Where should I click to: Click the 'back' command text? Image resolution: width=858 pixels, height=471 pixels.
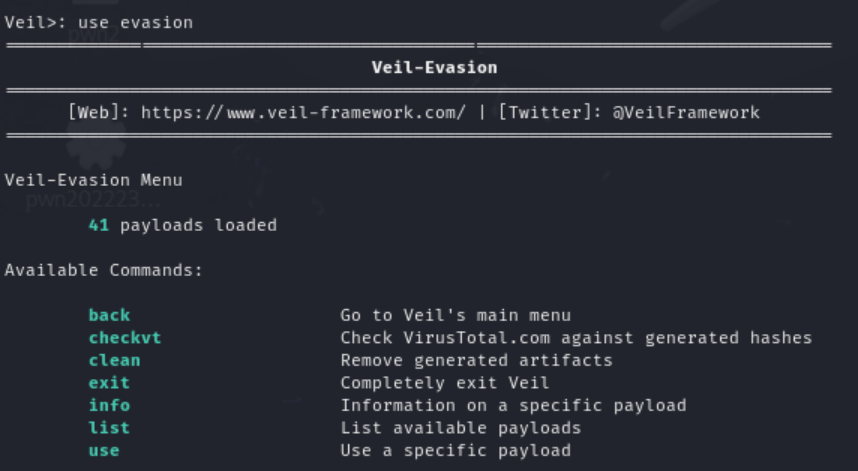(x=109, y=315)
